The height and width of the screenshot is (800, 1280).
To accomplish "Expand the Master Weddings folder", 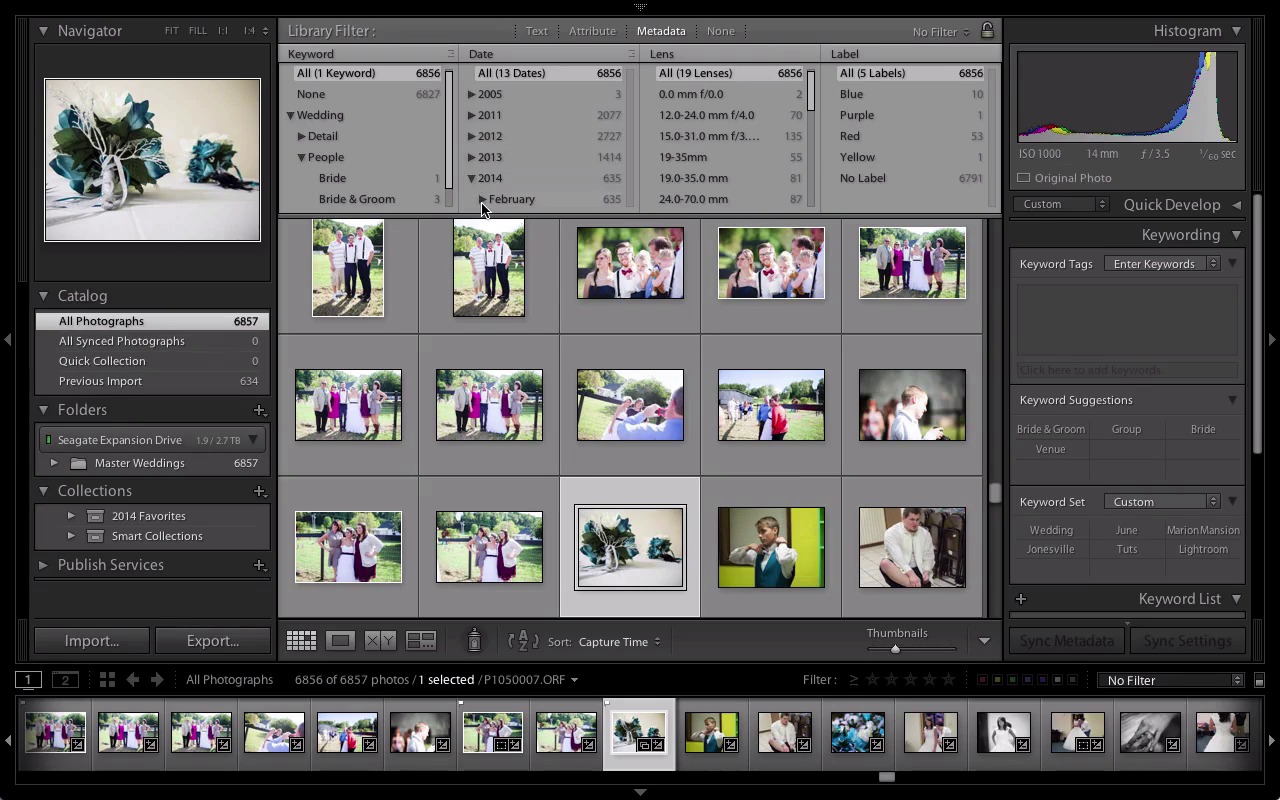I will (54, 463).
